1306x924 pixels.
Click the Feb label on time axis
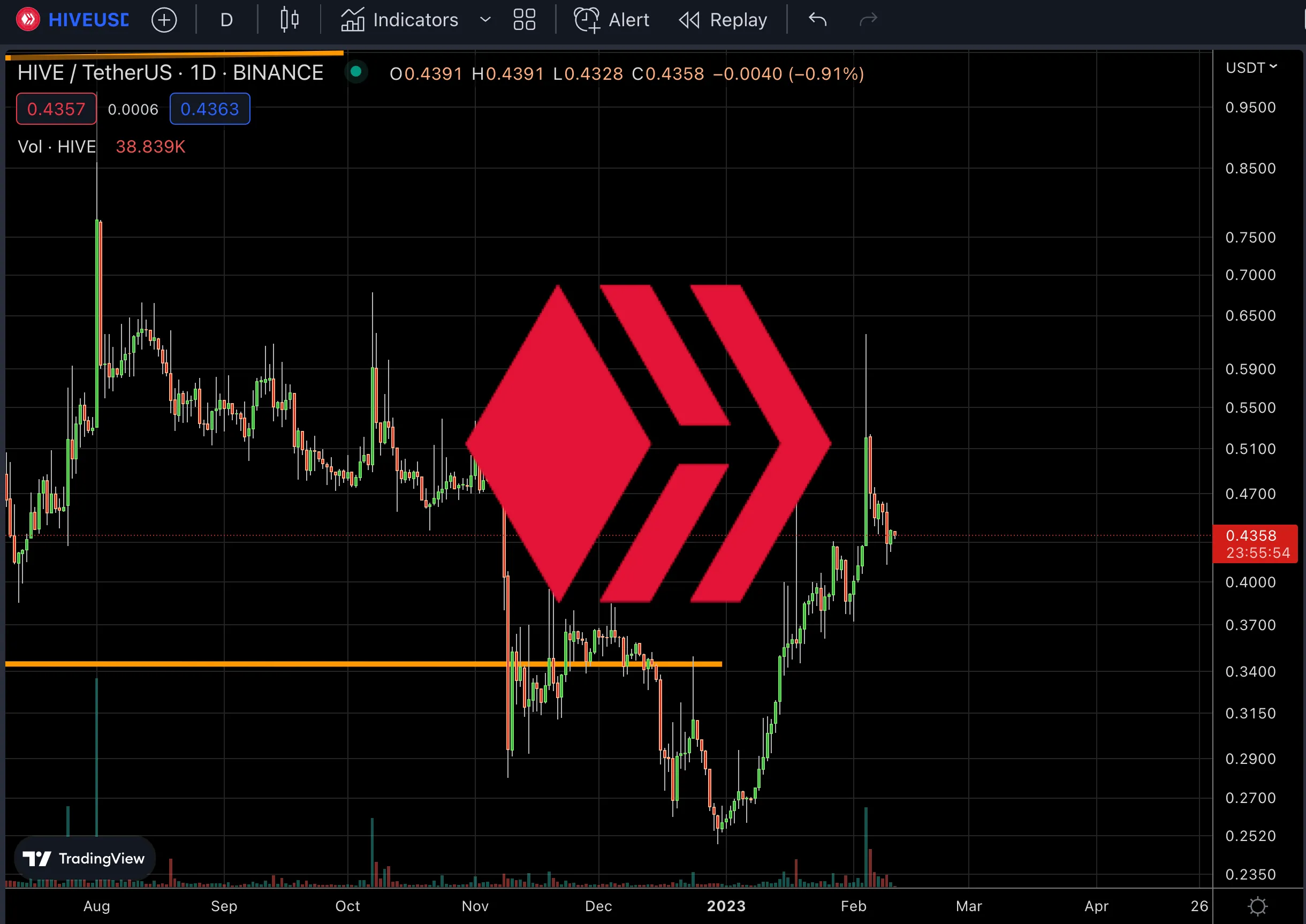click(x=854, y=906)
